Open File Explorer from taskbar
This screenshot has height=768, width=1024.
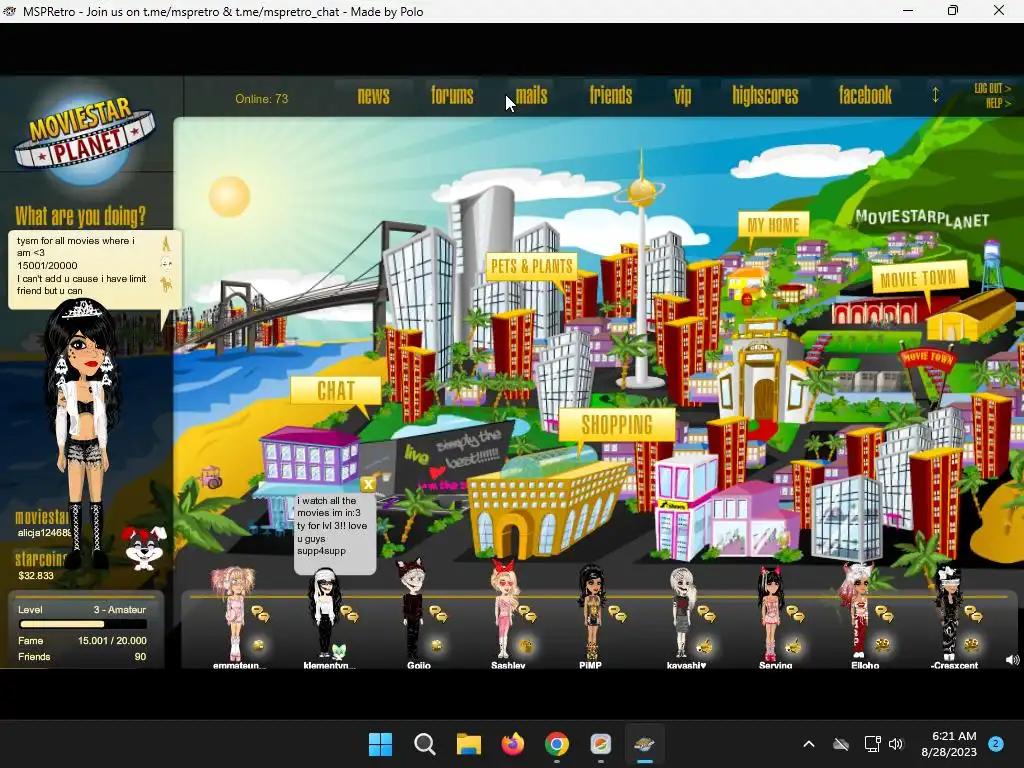pyautogui.click(x=468, y=744)
